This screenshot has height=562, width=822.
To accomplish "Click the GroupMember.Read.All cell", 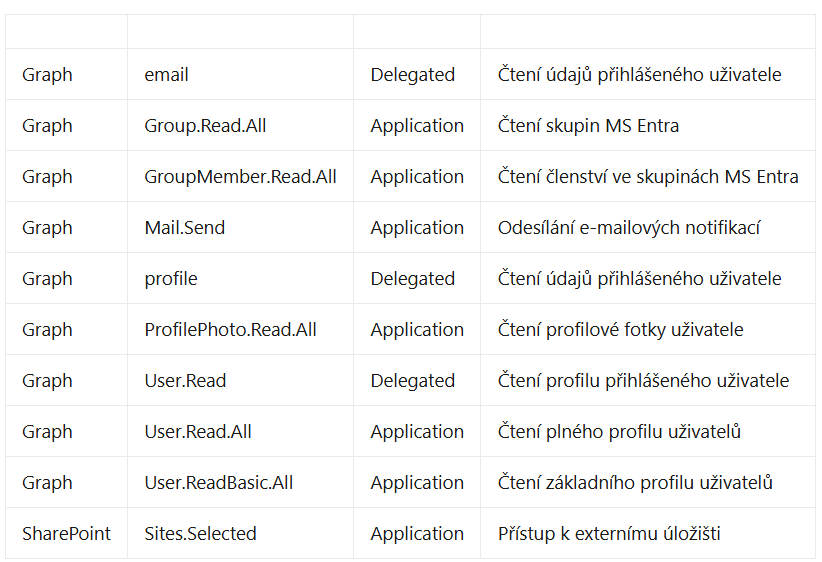I will 240,177.
